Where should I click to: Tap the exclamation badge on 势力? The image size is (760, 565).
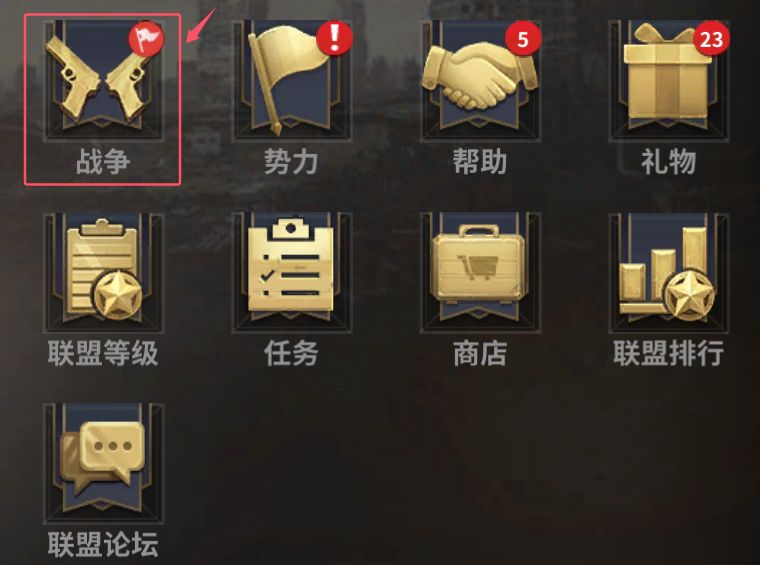334,38
